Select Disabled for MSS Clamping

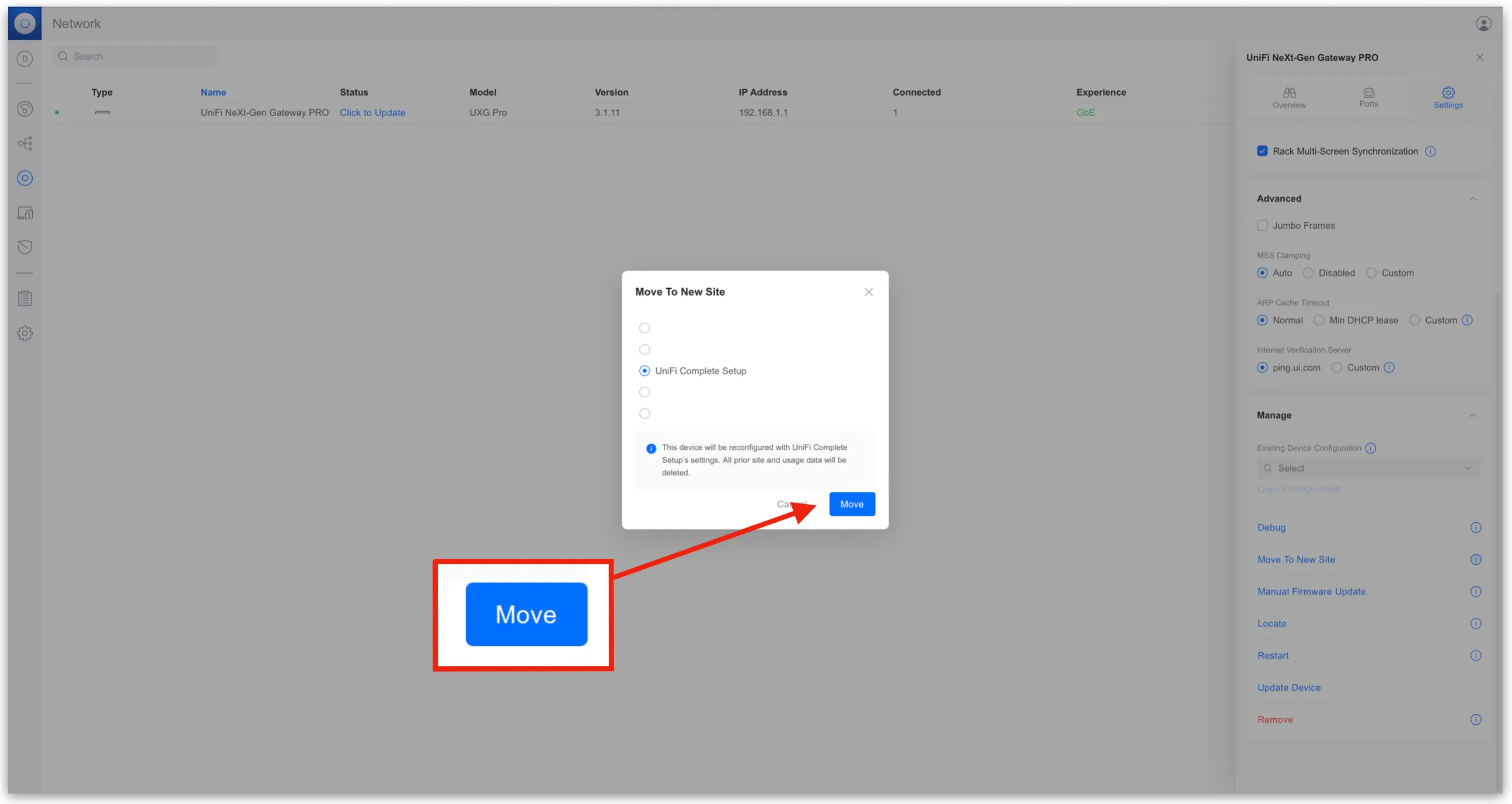tap(1308, 272)
